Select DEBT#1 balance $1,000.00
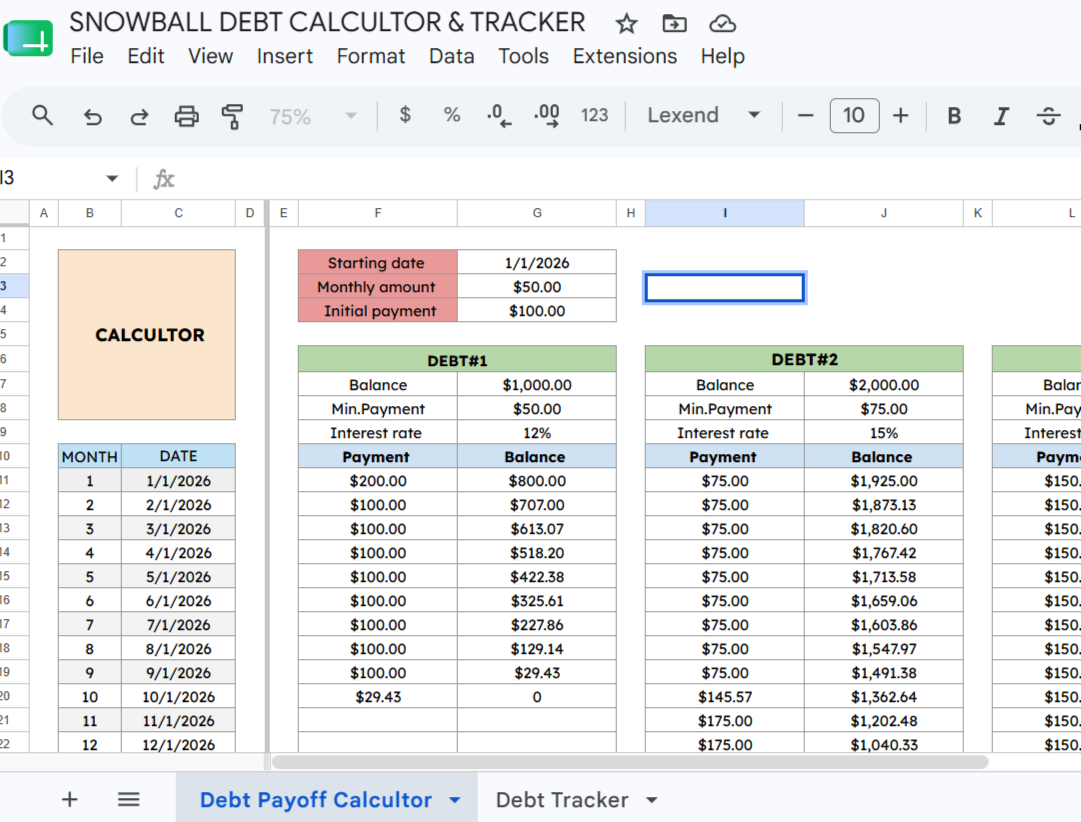The height and width of the screenshot is (822, 1081). pos(537,385)
